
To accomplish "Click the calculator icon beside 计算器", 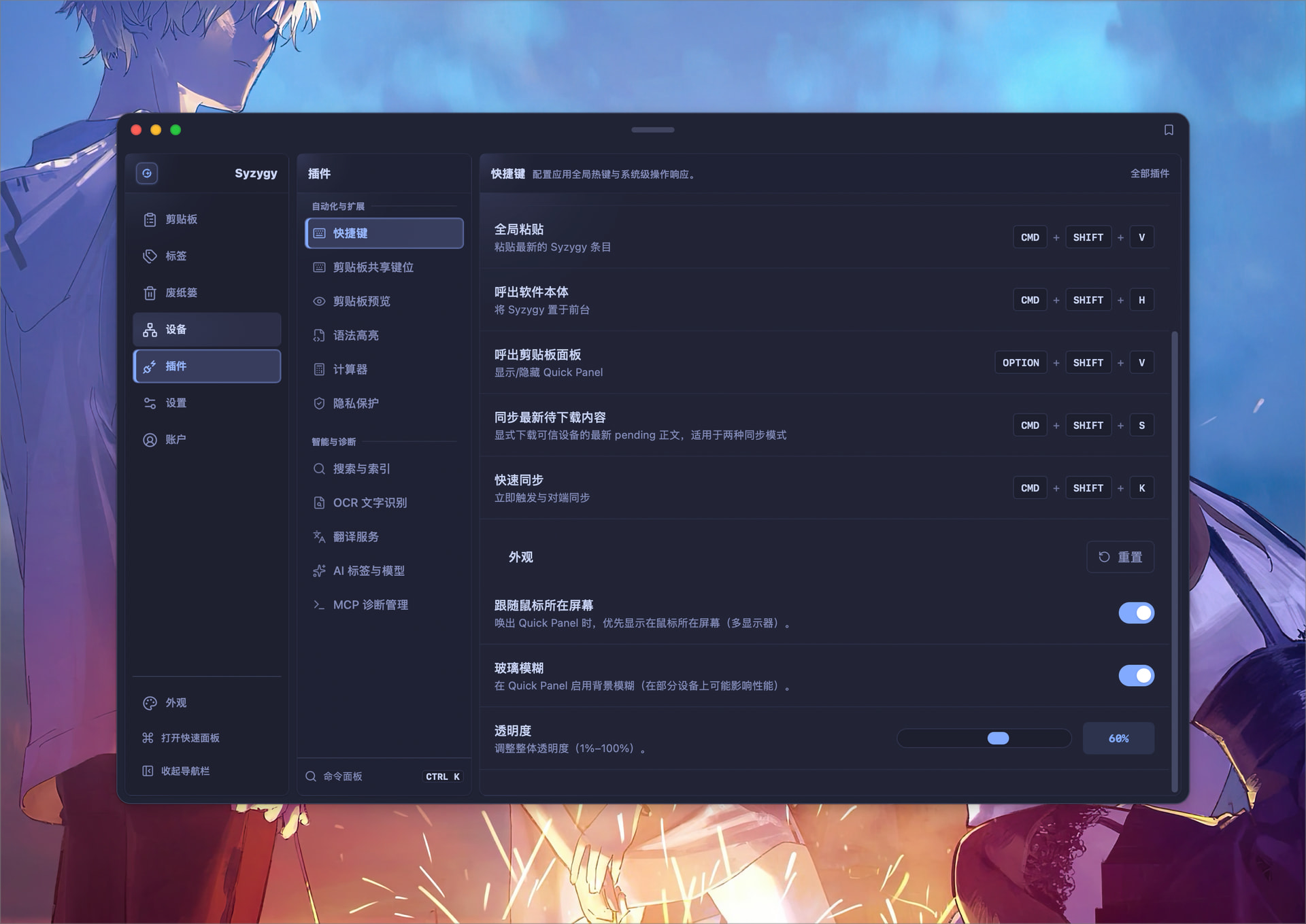I will [319, 369].
